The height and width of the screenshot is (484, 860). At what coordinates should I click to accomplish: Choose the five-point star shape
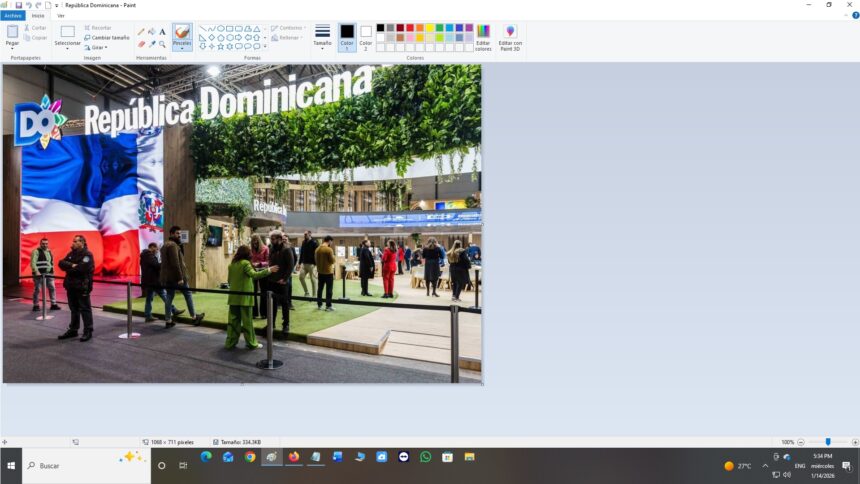(x=220, y=47)
